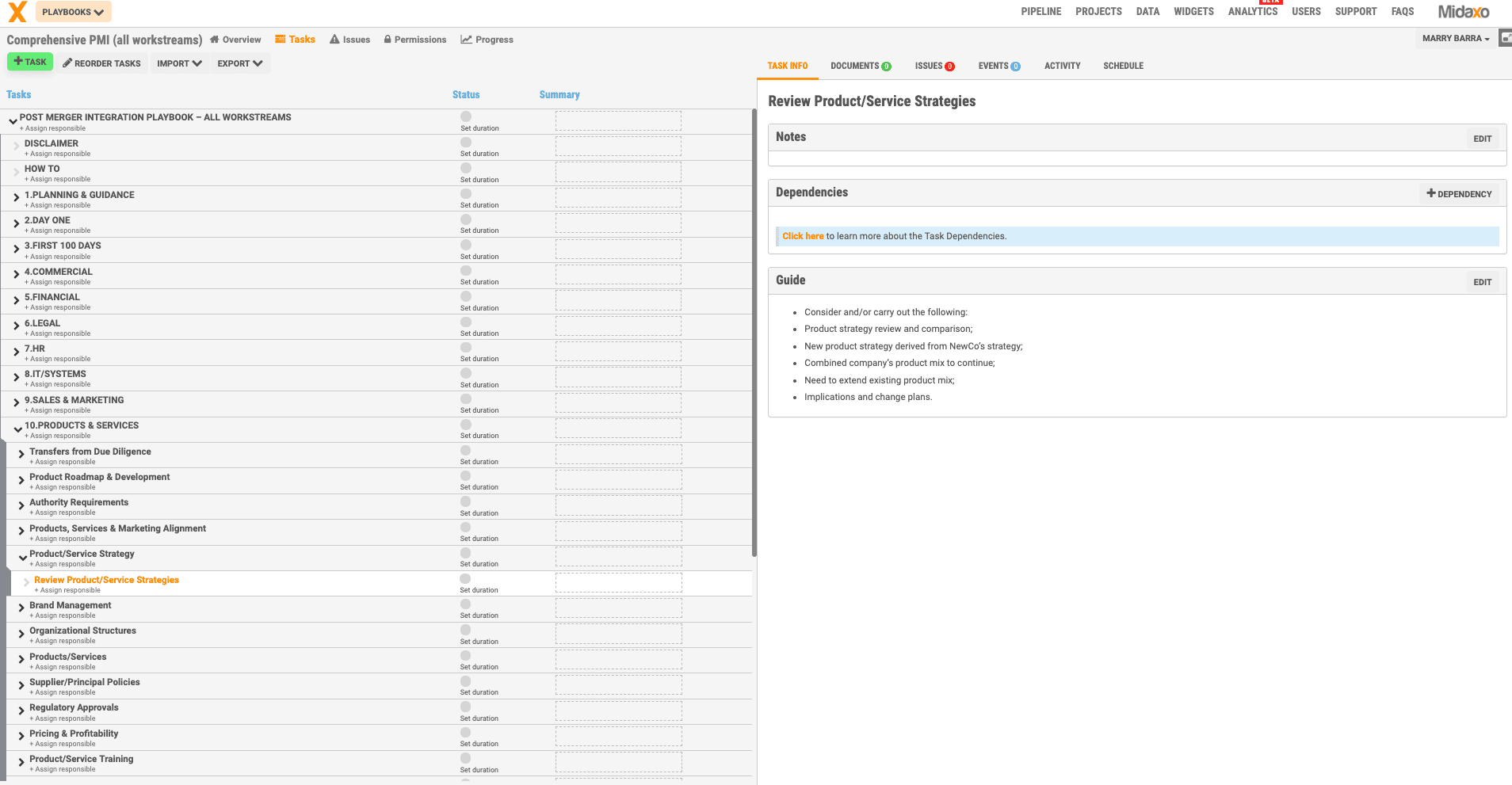Click status circle for Pricing & Profitability
This screenshot has height=785, width=1512.
(x=466, y=733)
